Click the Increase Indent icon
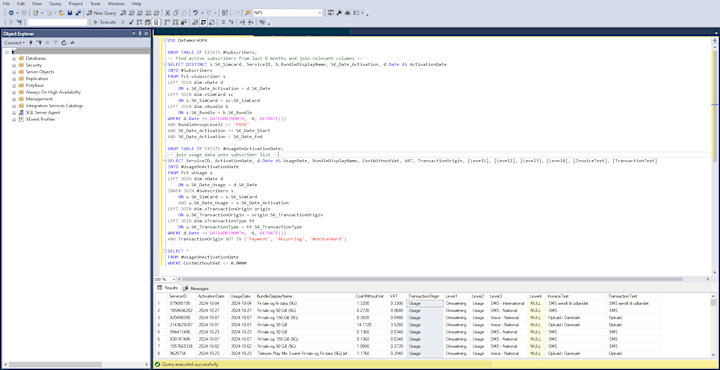The height and width of the screenshot is (370, 720). pos(251,22)
